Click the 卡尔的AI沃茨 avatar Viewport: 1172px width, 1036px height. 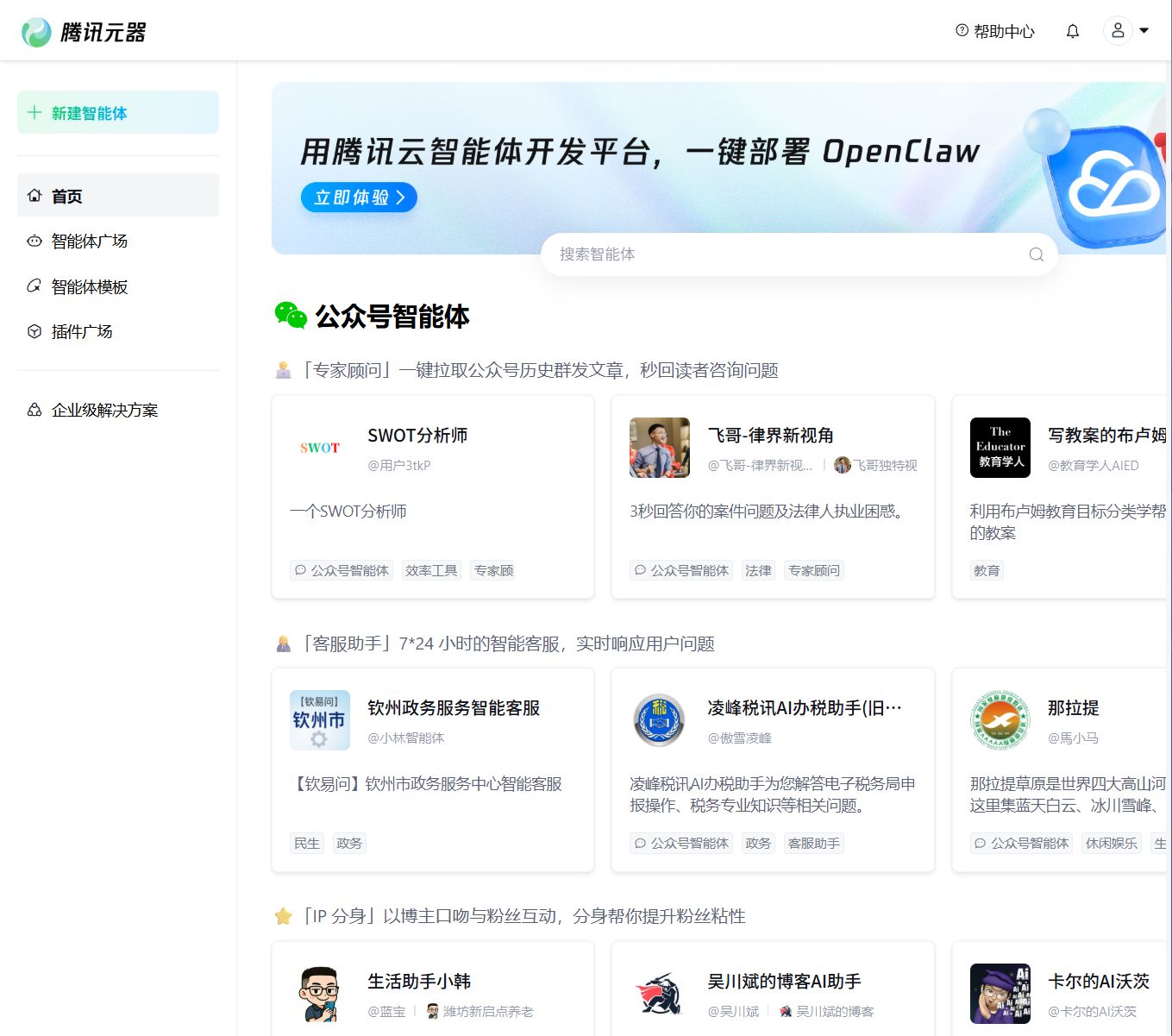pos(1000,994)
